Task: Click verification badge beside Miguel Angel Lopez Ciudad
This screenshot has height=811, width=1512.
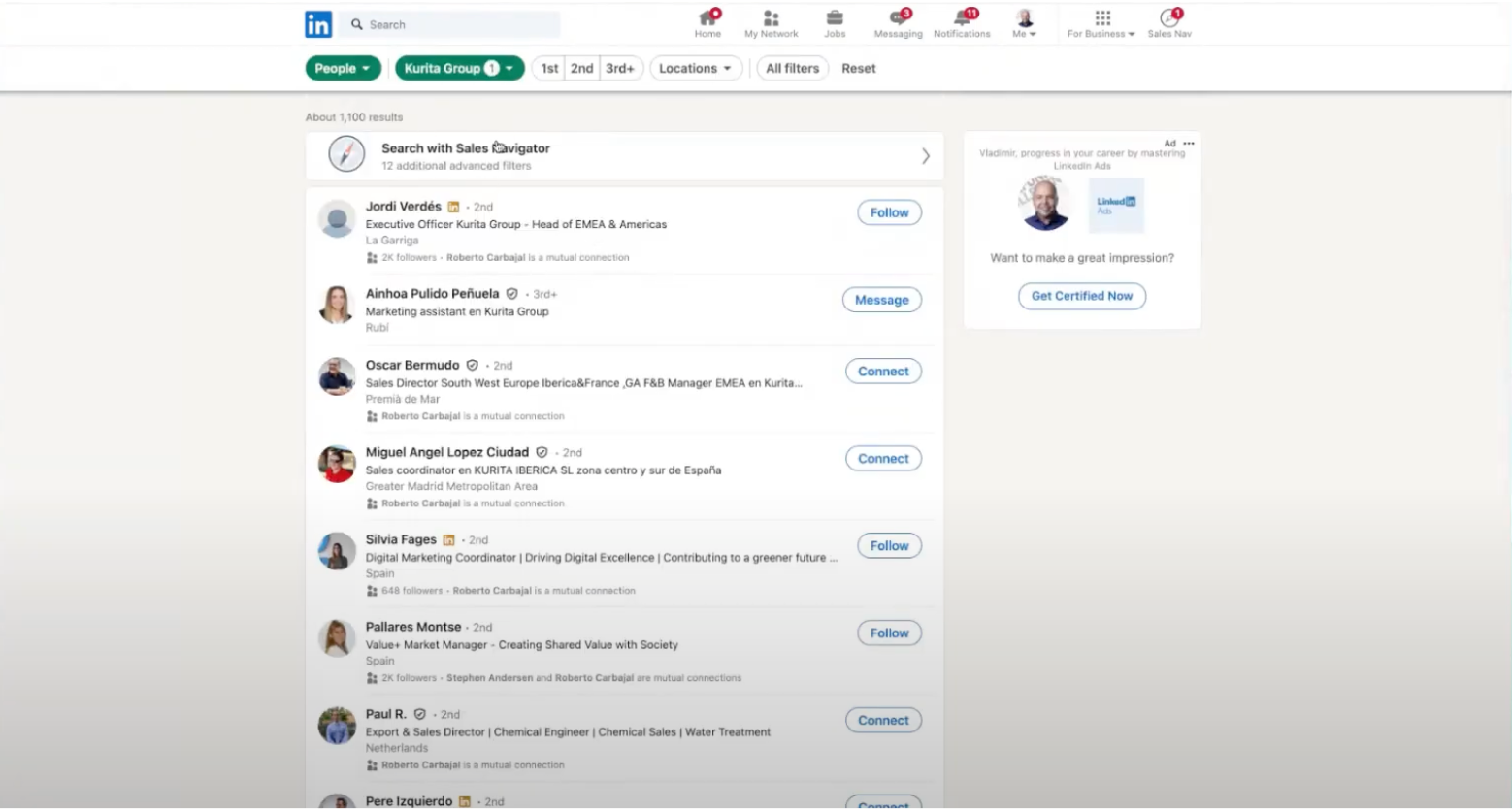Action: tap(542, 453)
